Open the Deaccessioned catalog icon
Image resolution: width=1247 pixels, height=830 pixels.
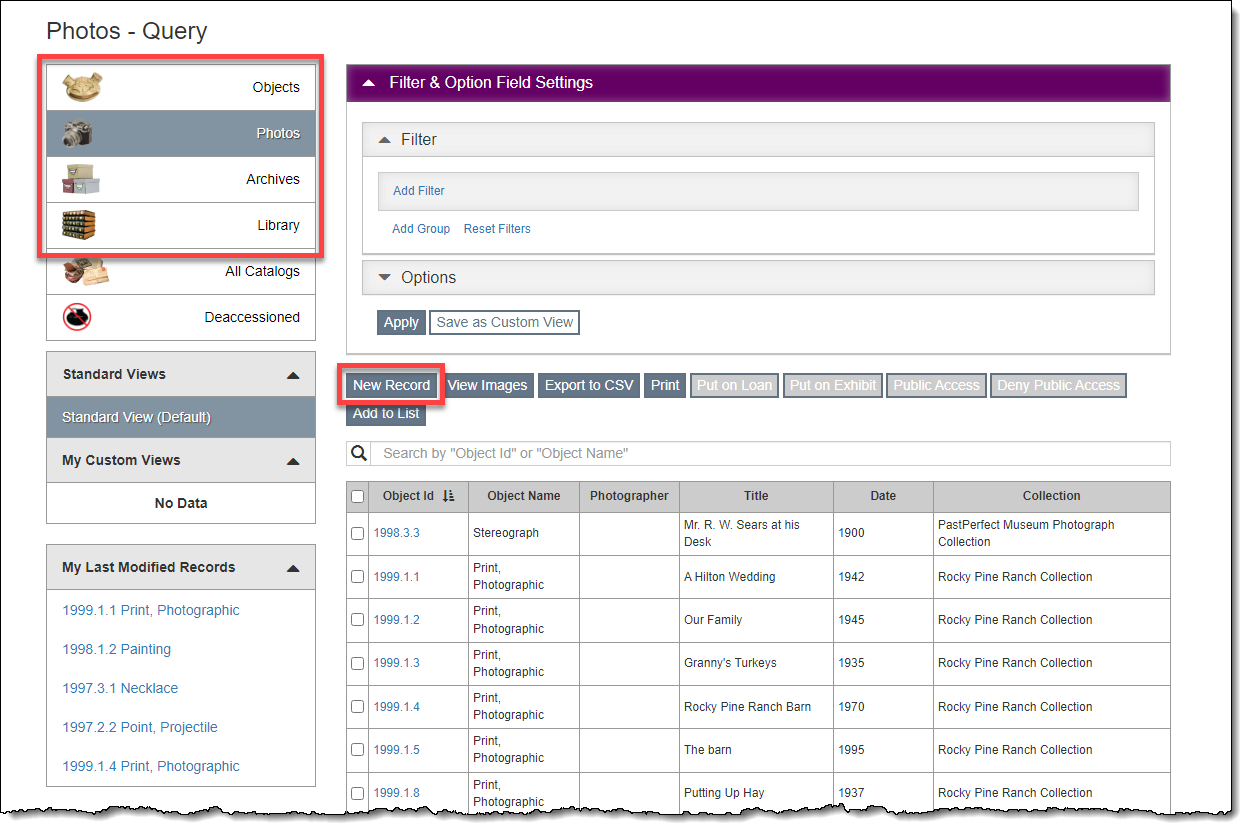pyautogui.click(x=78, y=317)
